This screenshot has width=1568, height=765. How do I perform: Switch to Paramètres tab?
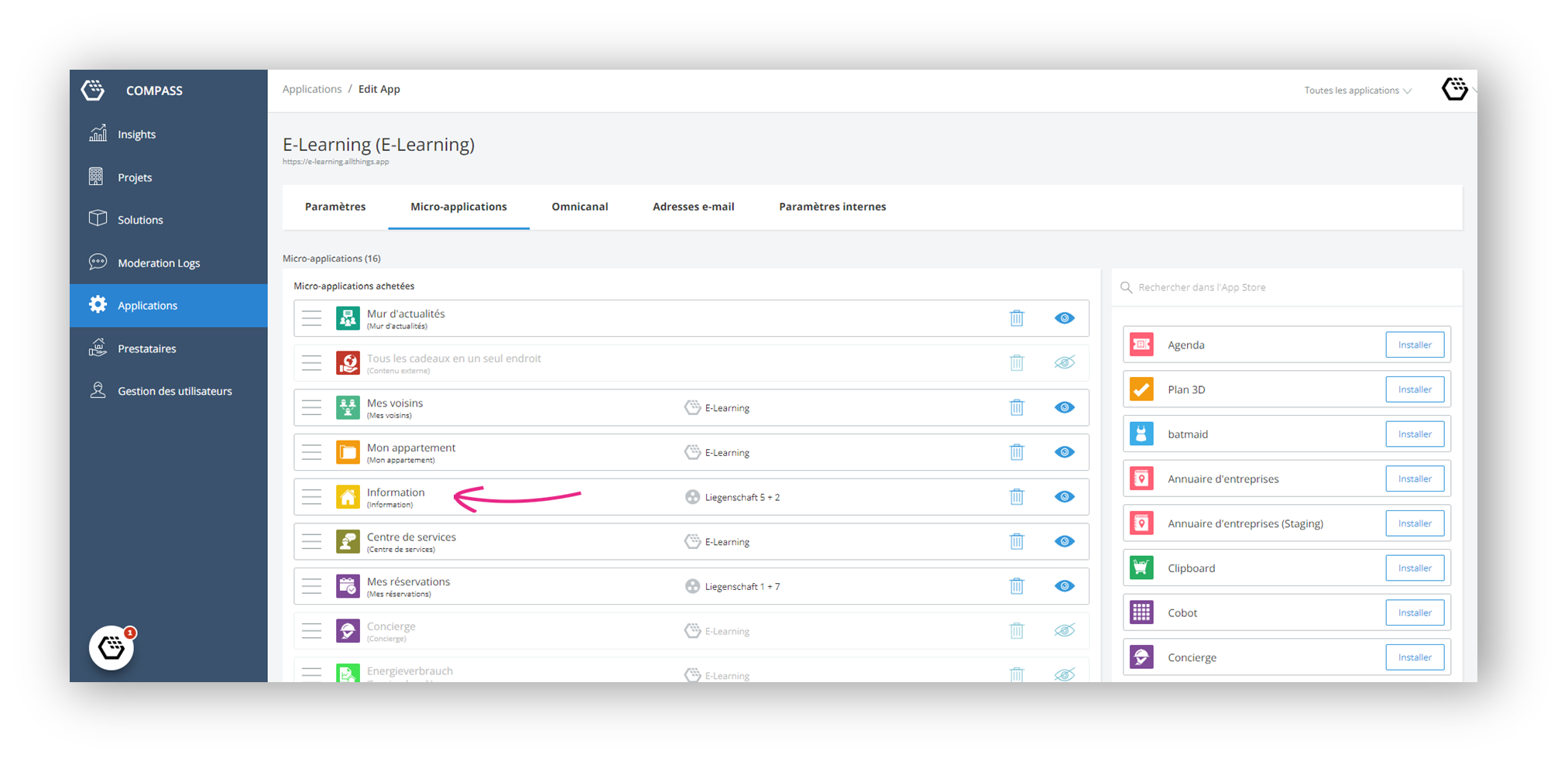(x=335, y=207)
